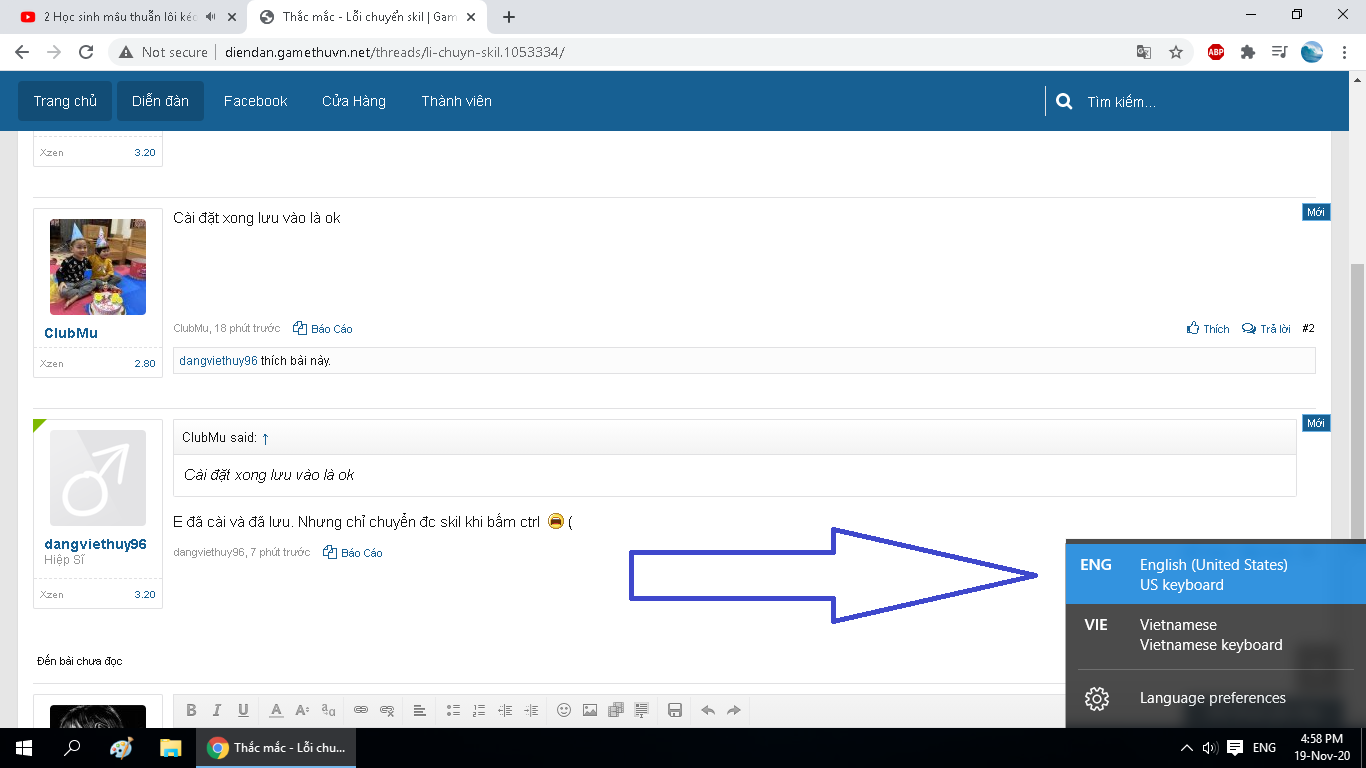Click the outdent icon in editor
Image resolution: width=1366 pixels, height=768 pixels.
coord(505,710)
